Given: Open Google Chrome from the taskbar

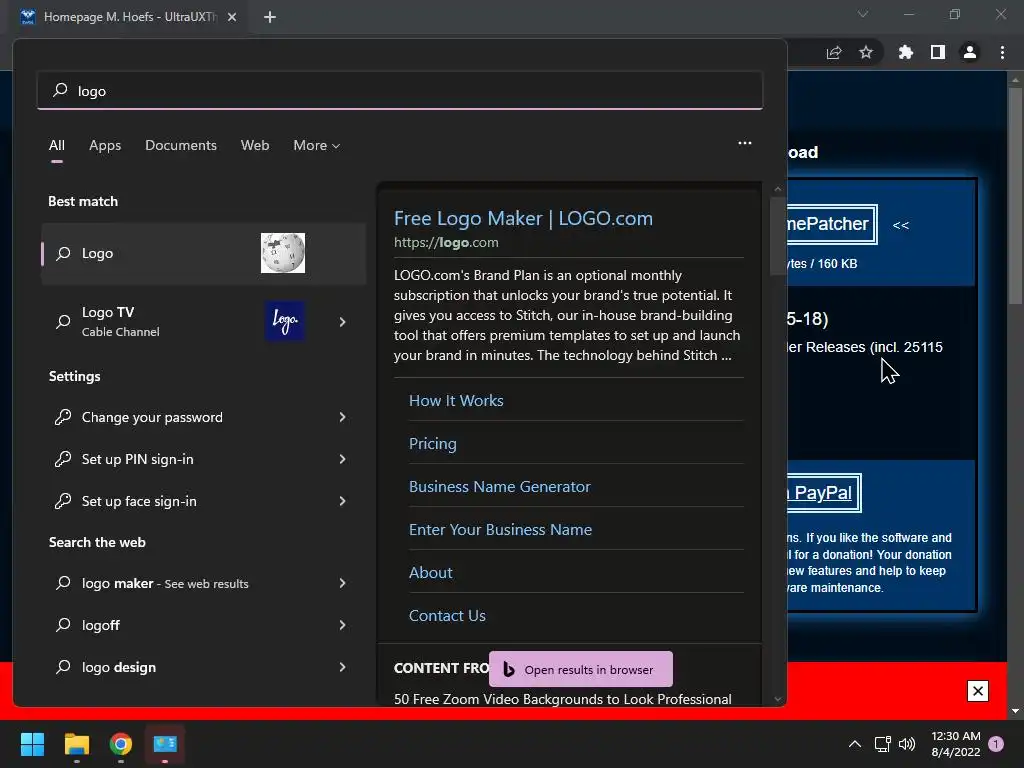Looking at the screenshot, I should point(121,744).
